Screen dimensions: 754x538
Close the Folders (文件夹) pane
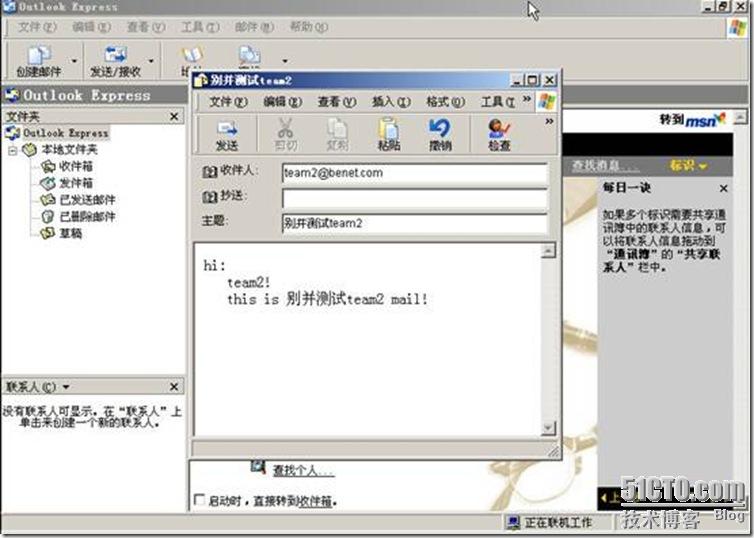[174, 116]
